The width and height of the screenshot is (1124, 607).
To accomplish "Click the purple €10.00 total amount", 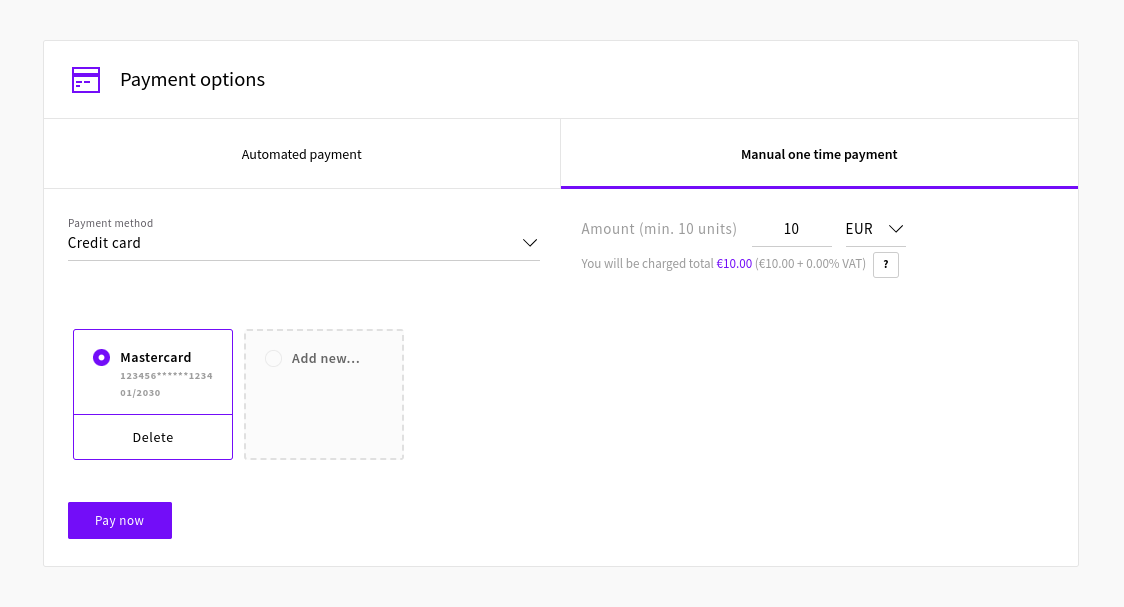I will point(734,264).
